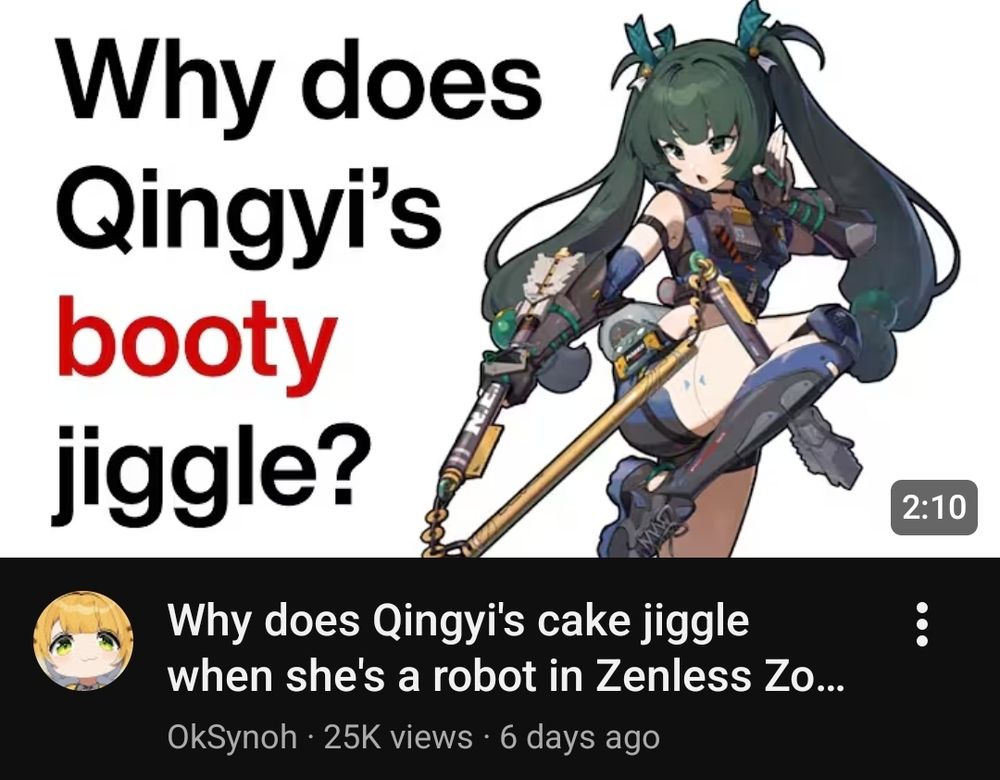Play the Qingyi video thumbnail
1000x780 pixels.
(x=500, y=279)
